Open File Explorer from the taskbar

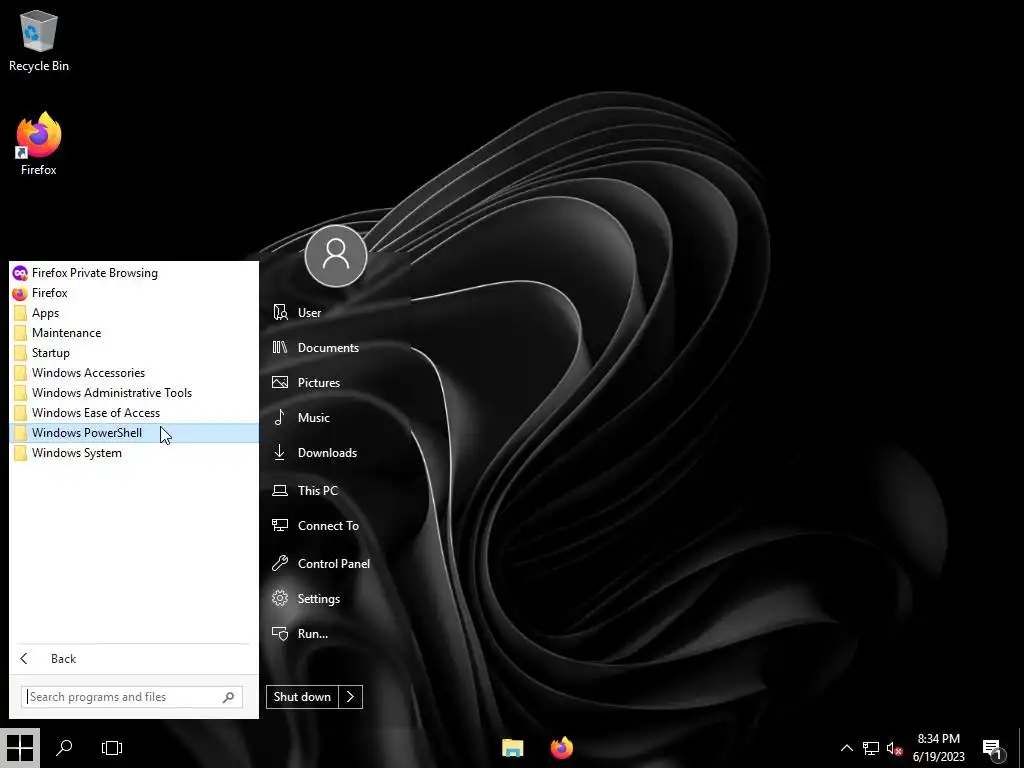point(513,748)
